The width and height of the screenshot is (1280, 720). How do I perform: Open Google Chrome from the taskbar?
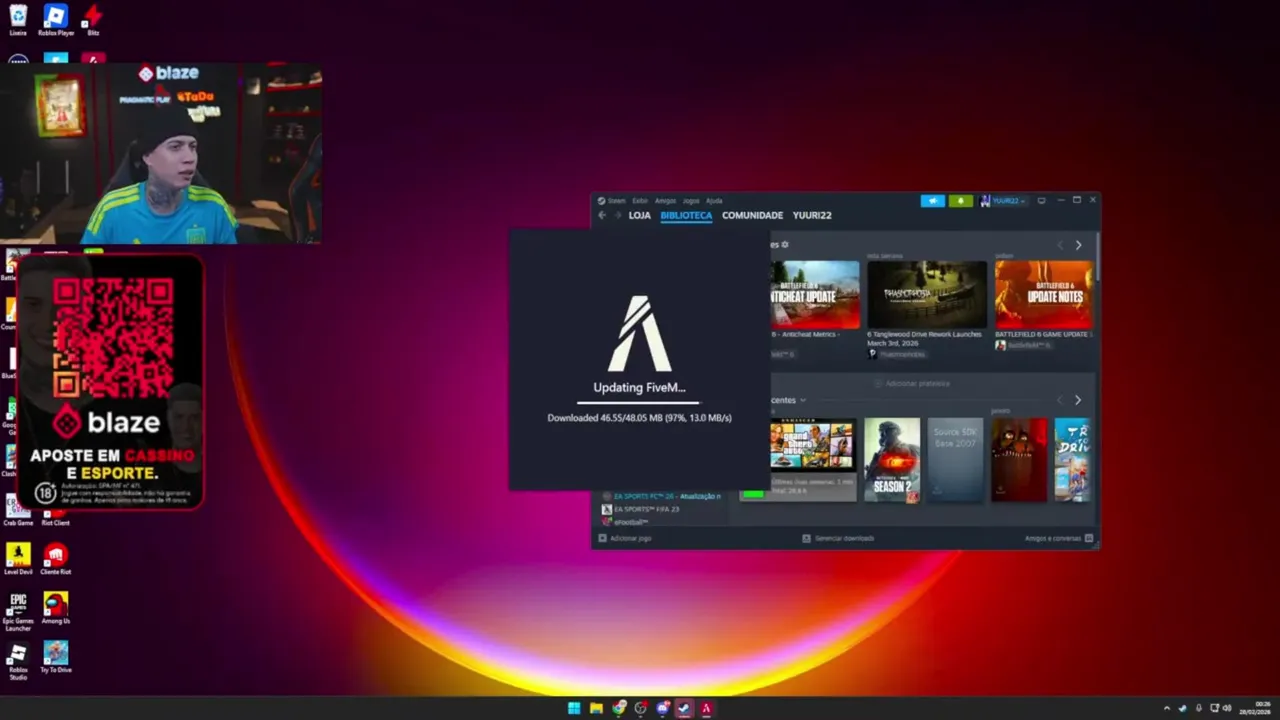click(619, 708)
